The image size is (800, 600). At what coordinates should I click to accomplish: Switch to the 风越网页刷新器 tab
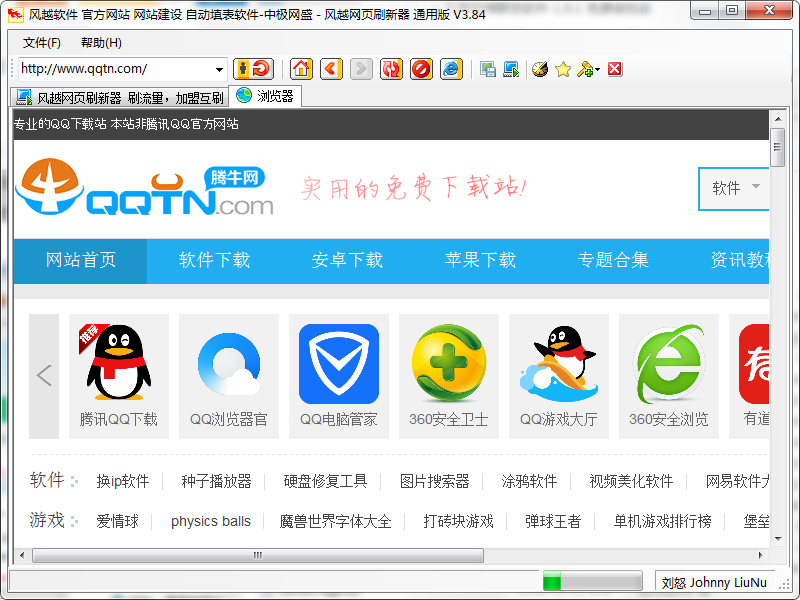click(x=120, y=97)
